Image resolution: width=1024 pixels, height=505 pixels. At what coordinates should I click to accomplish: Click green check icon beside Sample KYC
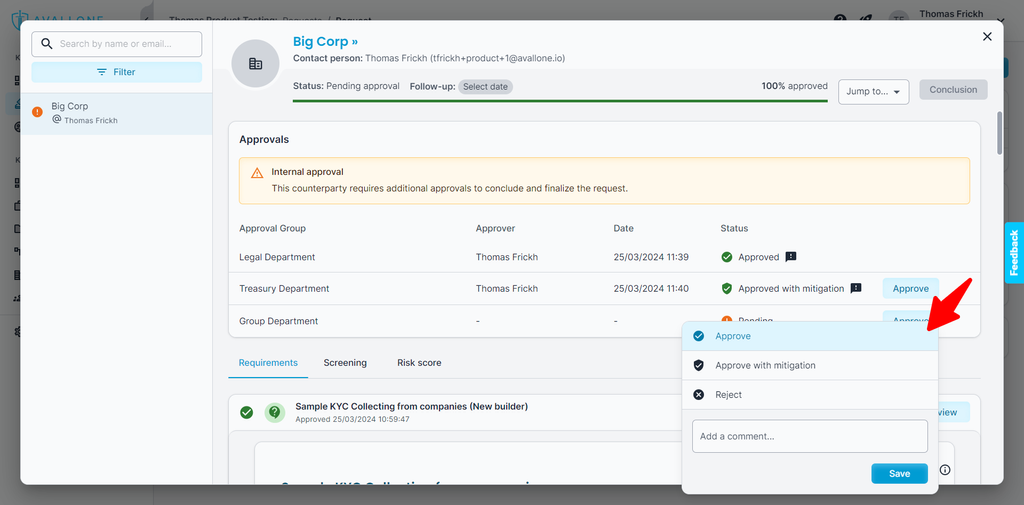pos(246,412)
